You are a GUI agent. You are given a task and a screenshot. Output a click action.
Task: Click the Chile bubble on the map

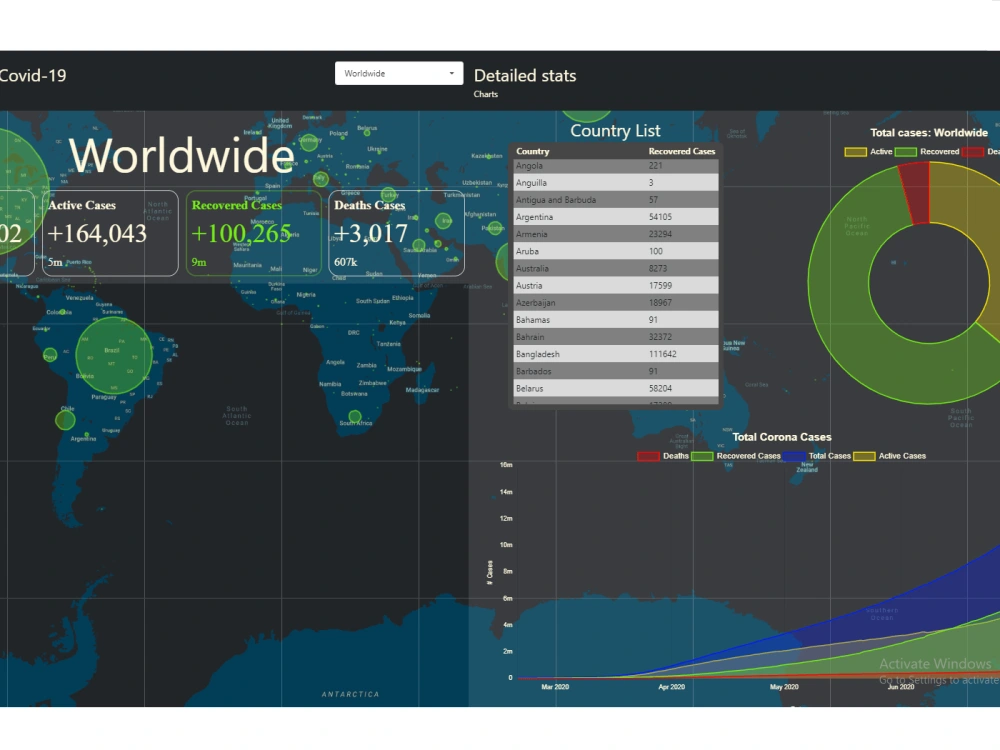click(65, 420)
